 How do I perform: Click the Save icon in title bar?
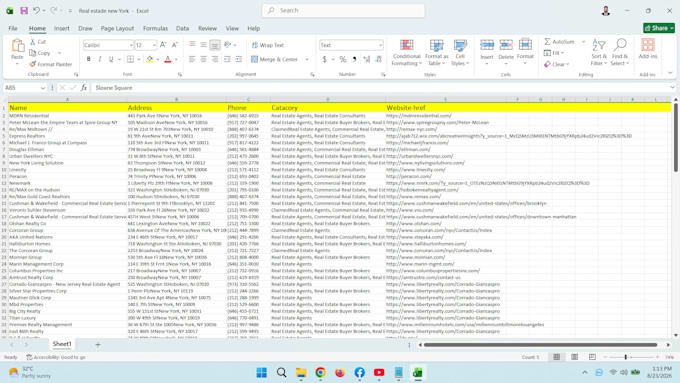click(x=24, y=10)
